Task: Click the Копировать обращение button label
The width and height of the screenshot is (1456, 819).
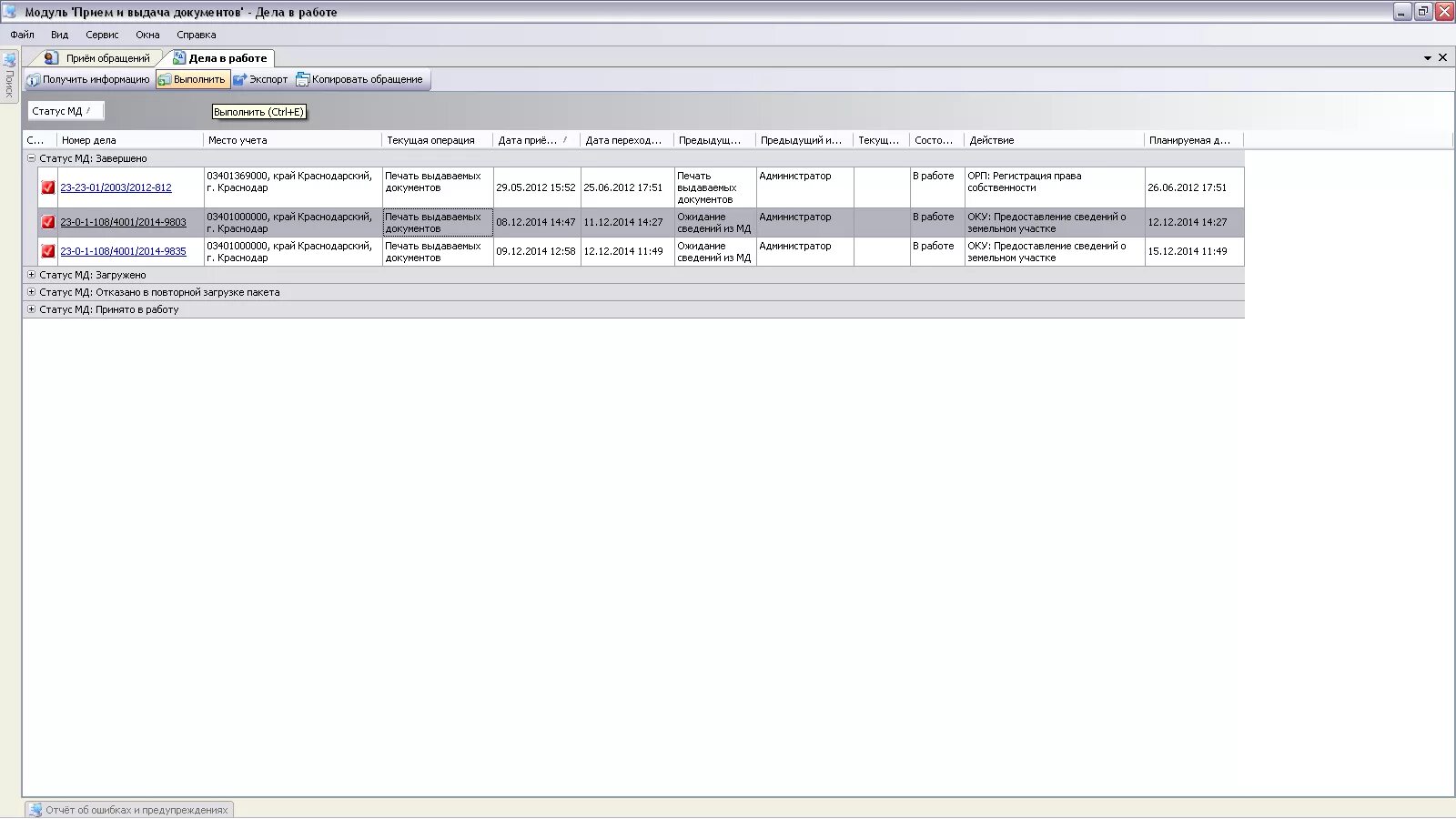Action: click(x=367, y=80)
